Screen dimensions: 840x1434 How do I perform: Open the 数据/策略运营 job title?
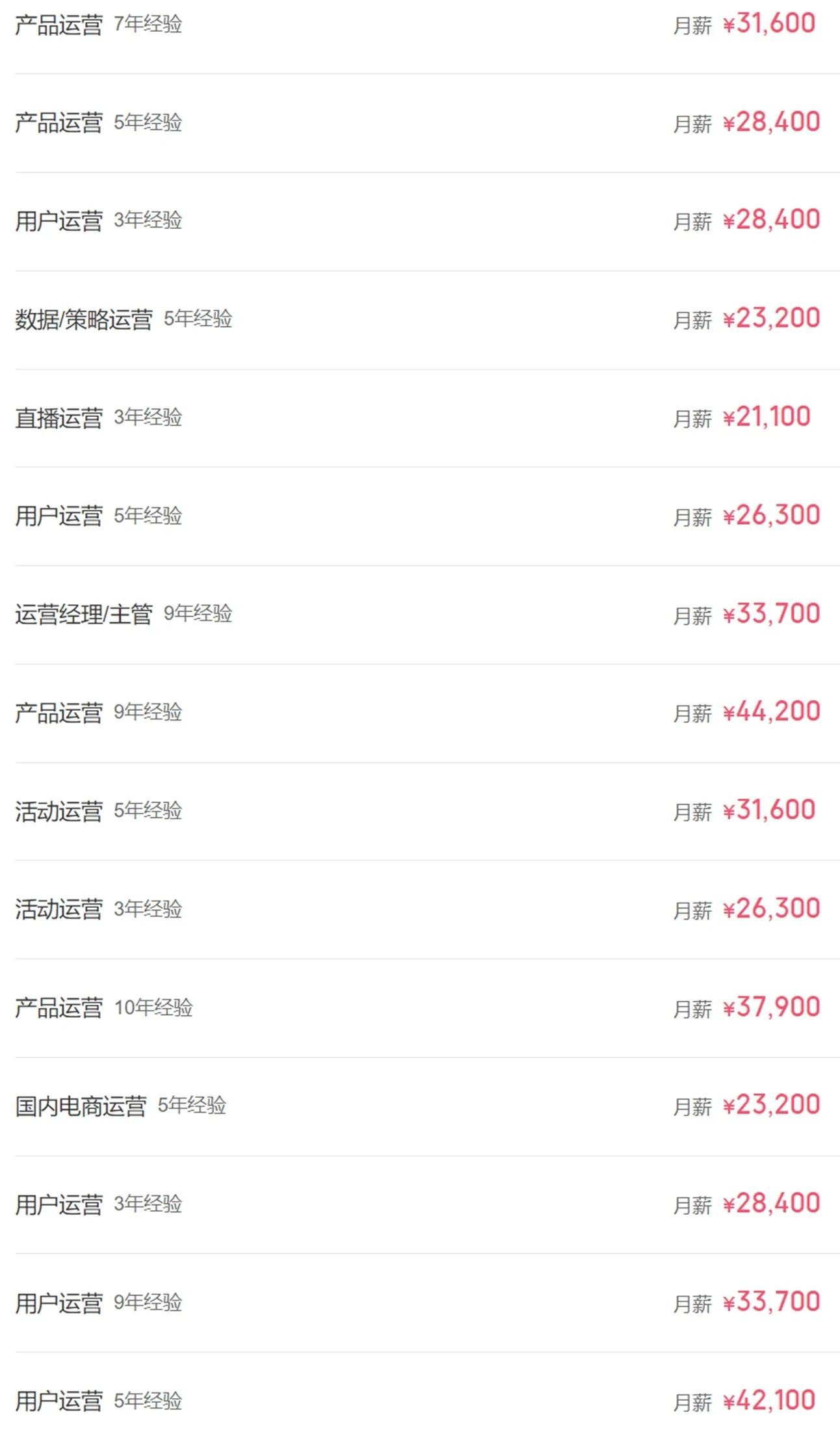(x=84, y=319)
